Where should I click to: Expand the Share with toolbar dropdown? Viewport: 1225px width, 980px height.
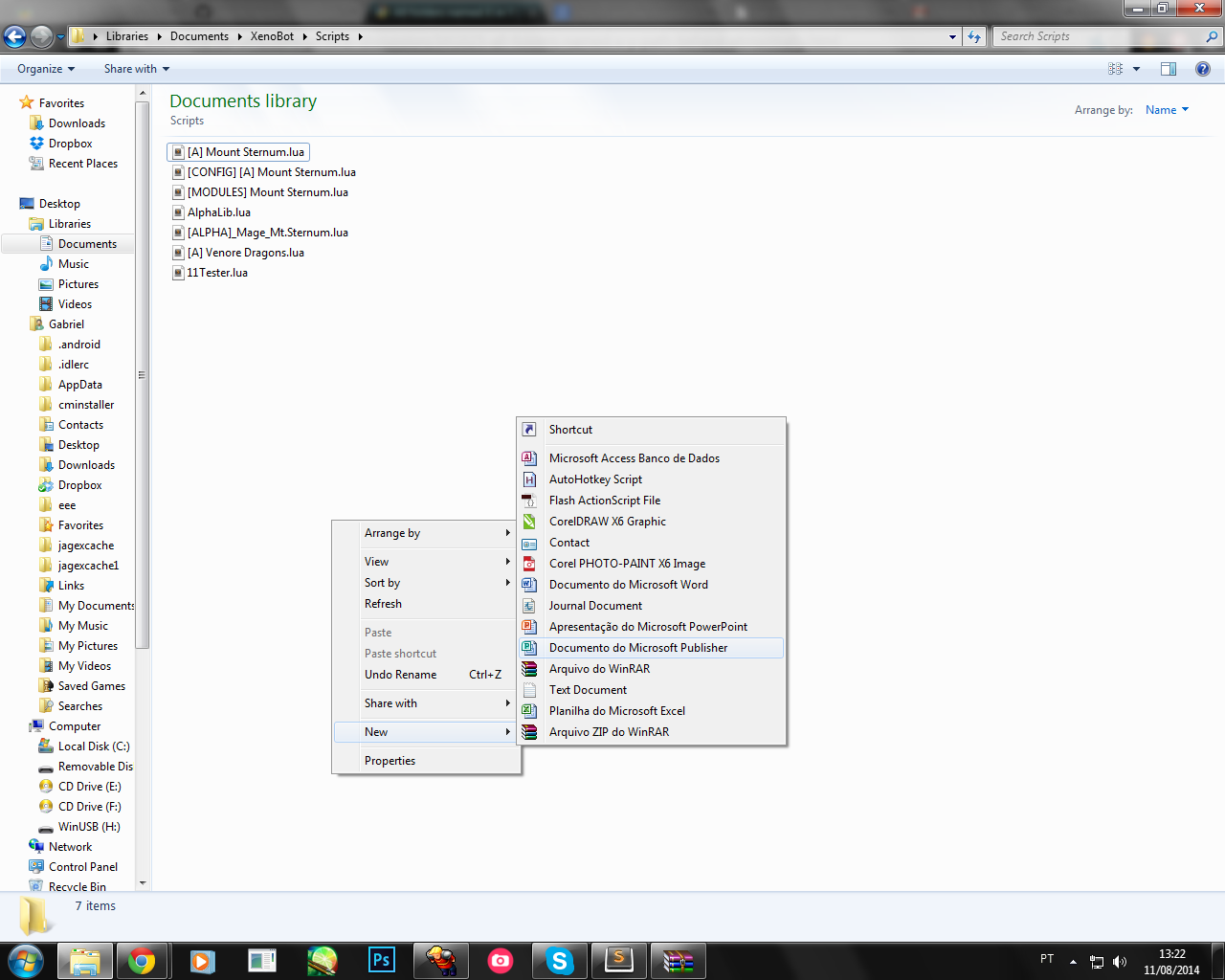point(137,69)
